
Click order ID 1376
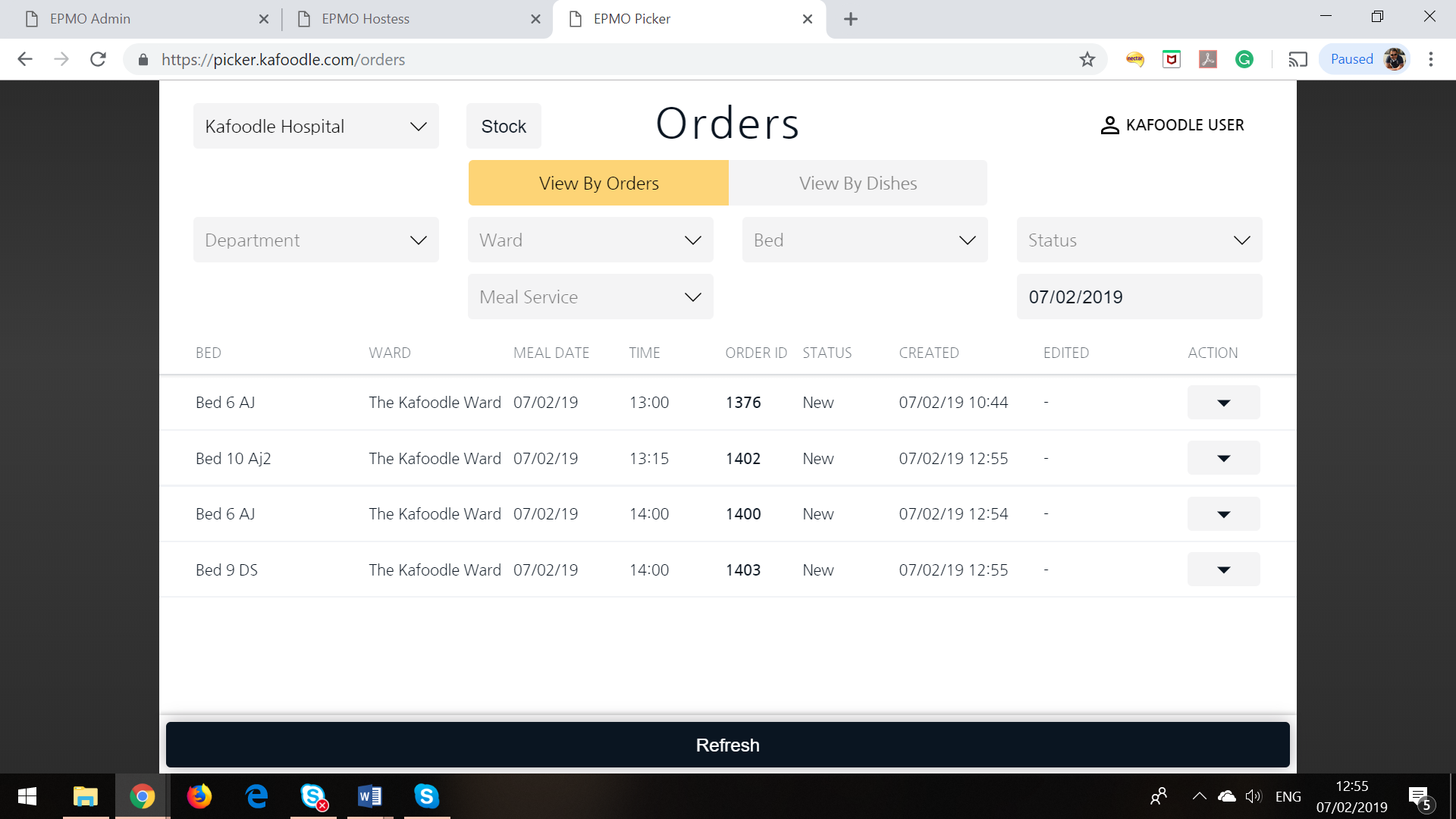click(743, 403)
